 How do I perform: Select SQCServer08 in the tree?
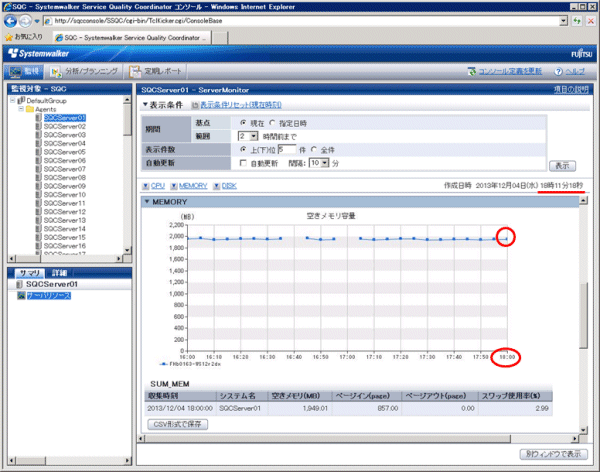[65, 177]
